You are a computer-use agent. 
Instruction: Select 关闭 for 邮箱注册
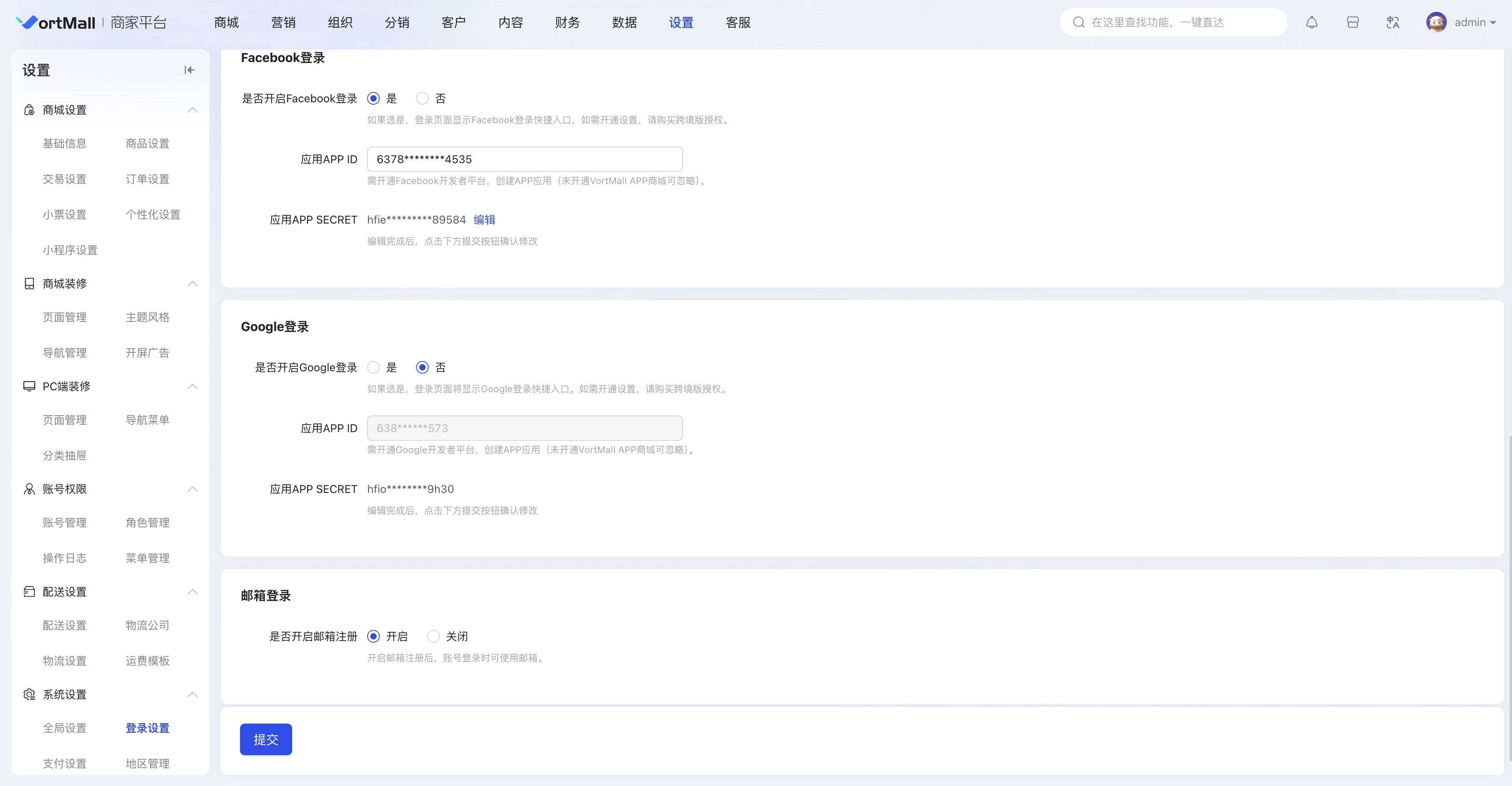(x=433, y=636)
